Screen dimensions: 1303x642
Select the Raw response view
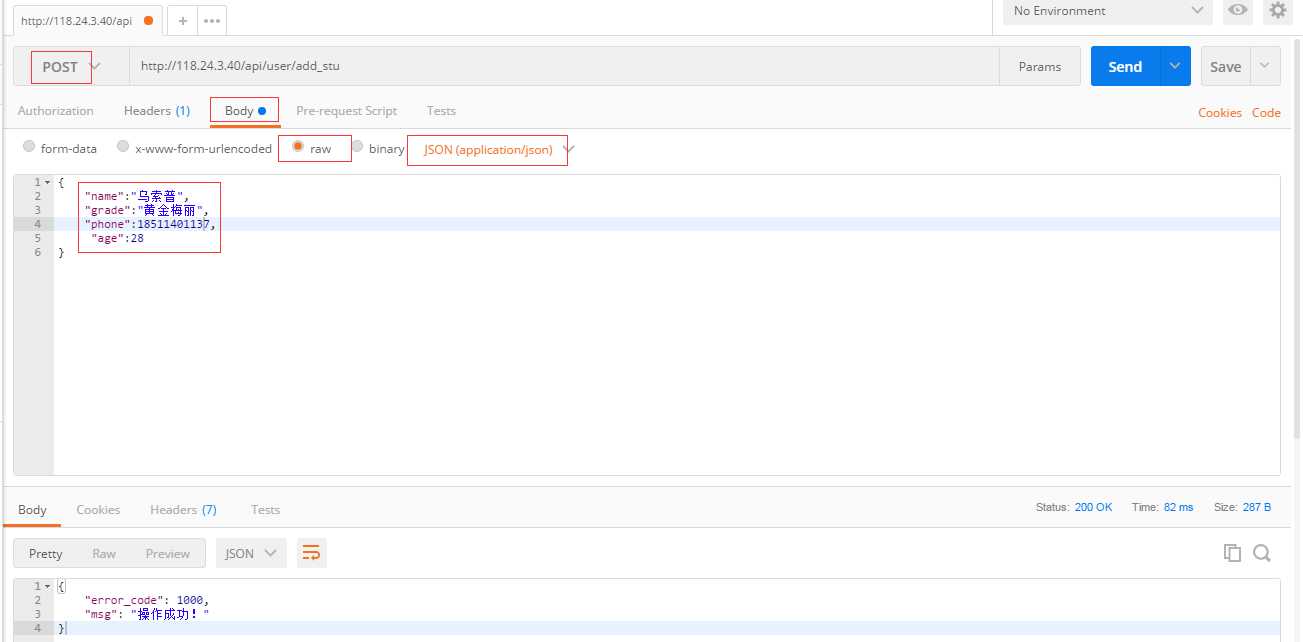click(104, 553)
